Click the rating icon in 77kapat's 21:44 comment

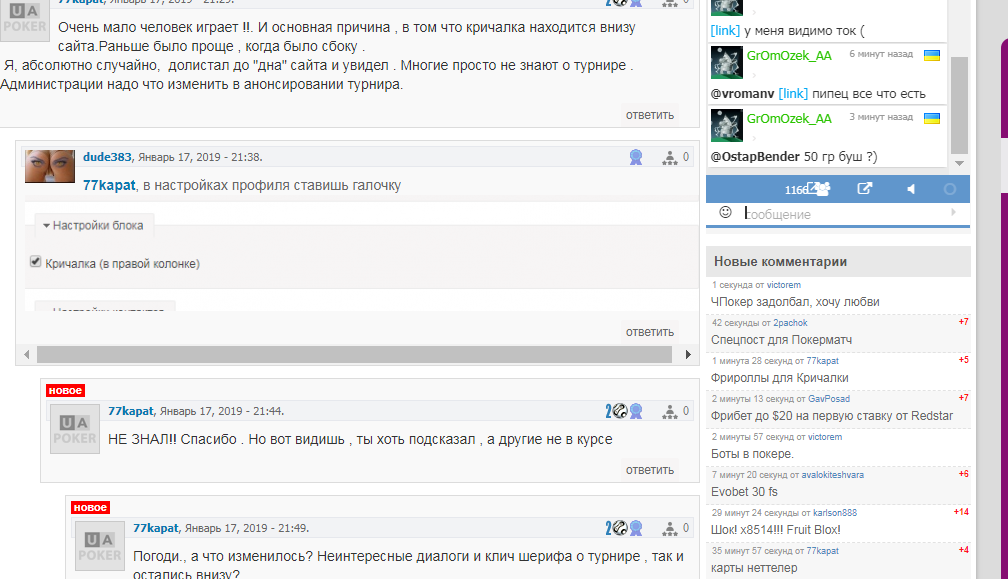click(x=670, y=411)
